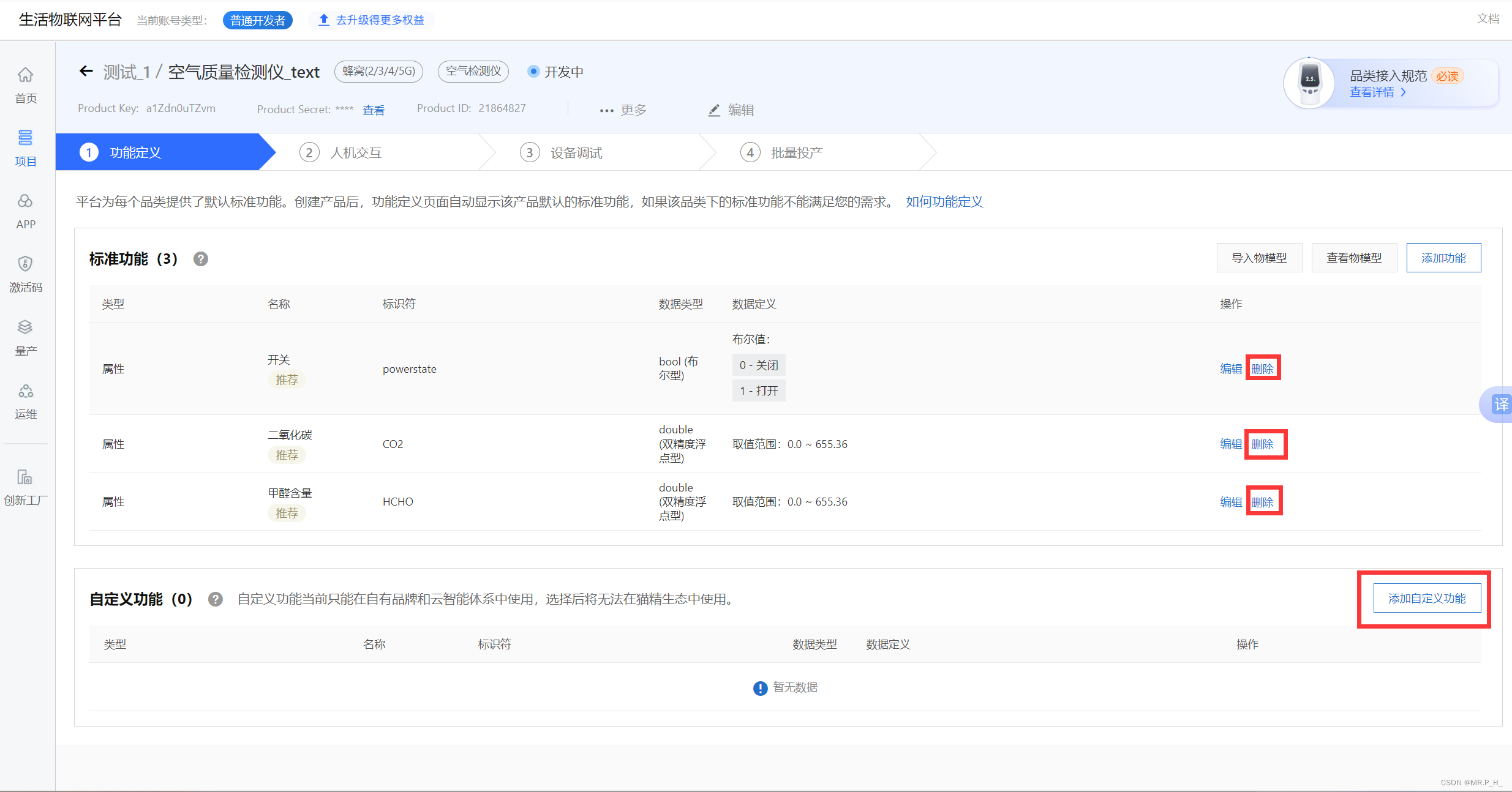Switch to step 2 人机交互
Viewport: 1512px width, 792px height.
tap(355, 152)
